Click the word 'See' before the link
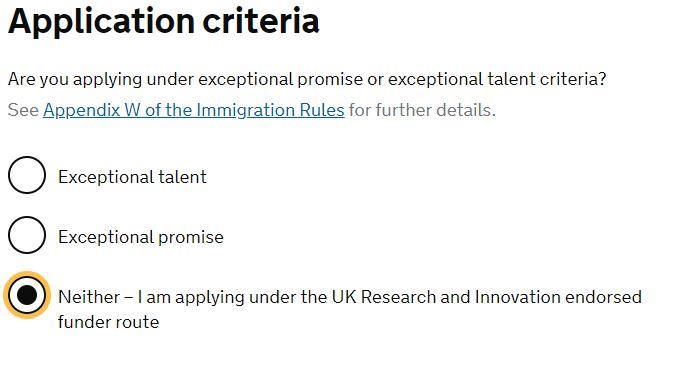693x391 pixels. coord(23,110)
